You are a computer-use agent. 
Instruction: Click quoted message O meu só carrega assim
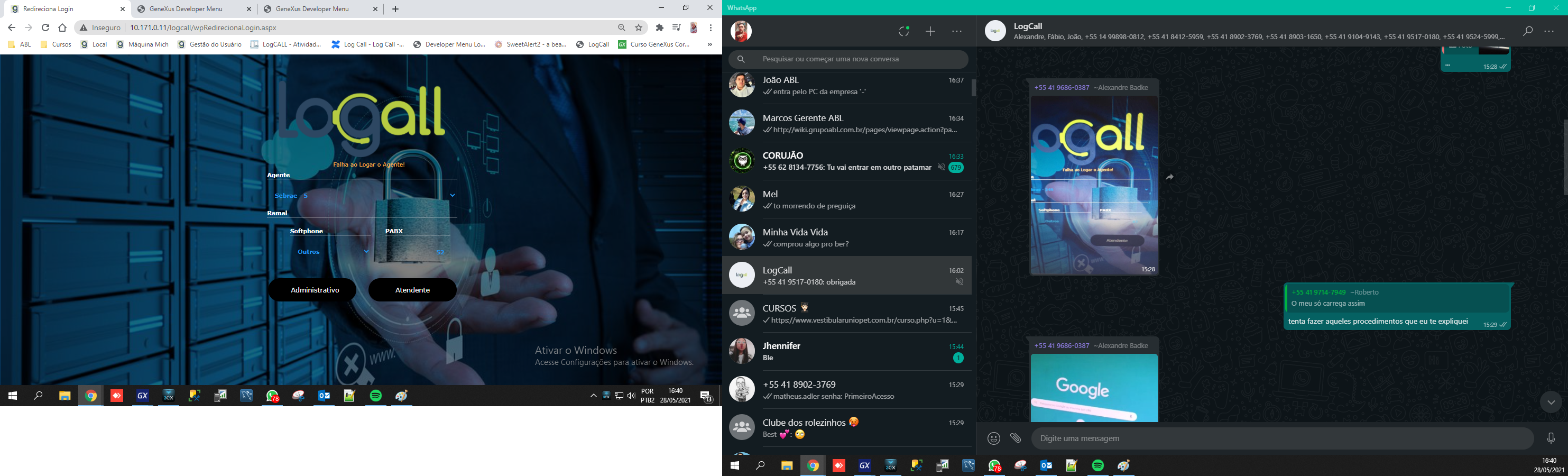[x=1398, y=298]
